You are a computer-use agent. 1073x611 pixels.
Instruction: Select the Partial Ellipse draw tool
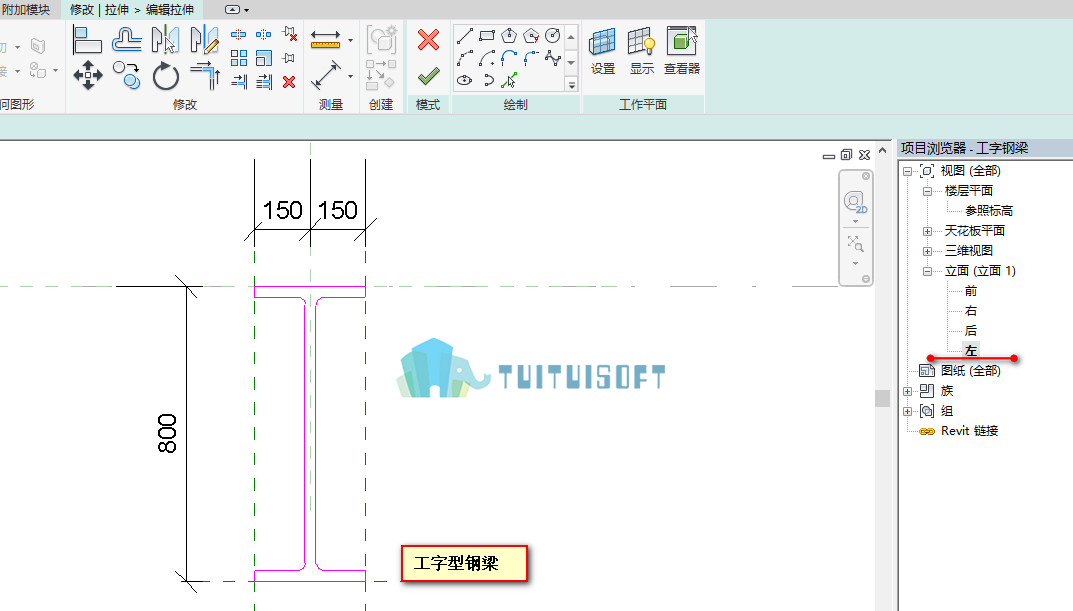(x=487, y=81)
